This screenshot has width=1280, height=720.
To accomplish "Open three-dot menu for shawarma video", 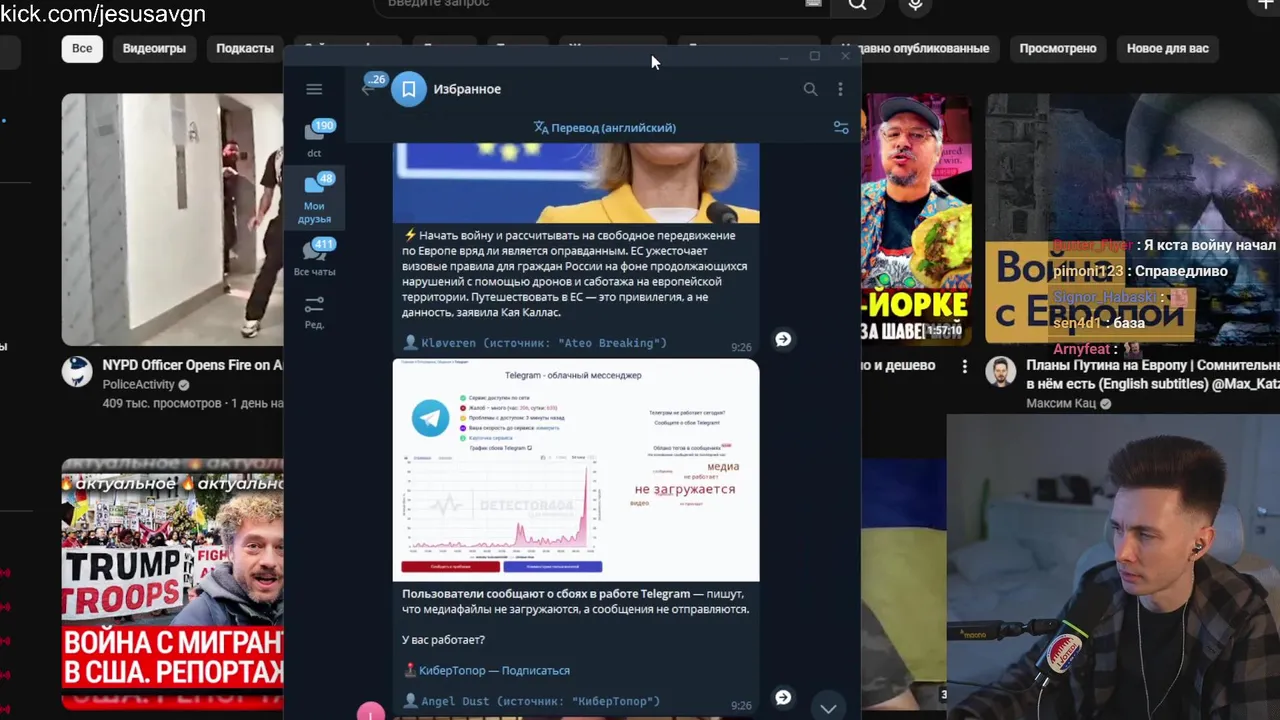I will (964, 367).
